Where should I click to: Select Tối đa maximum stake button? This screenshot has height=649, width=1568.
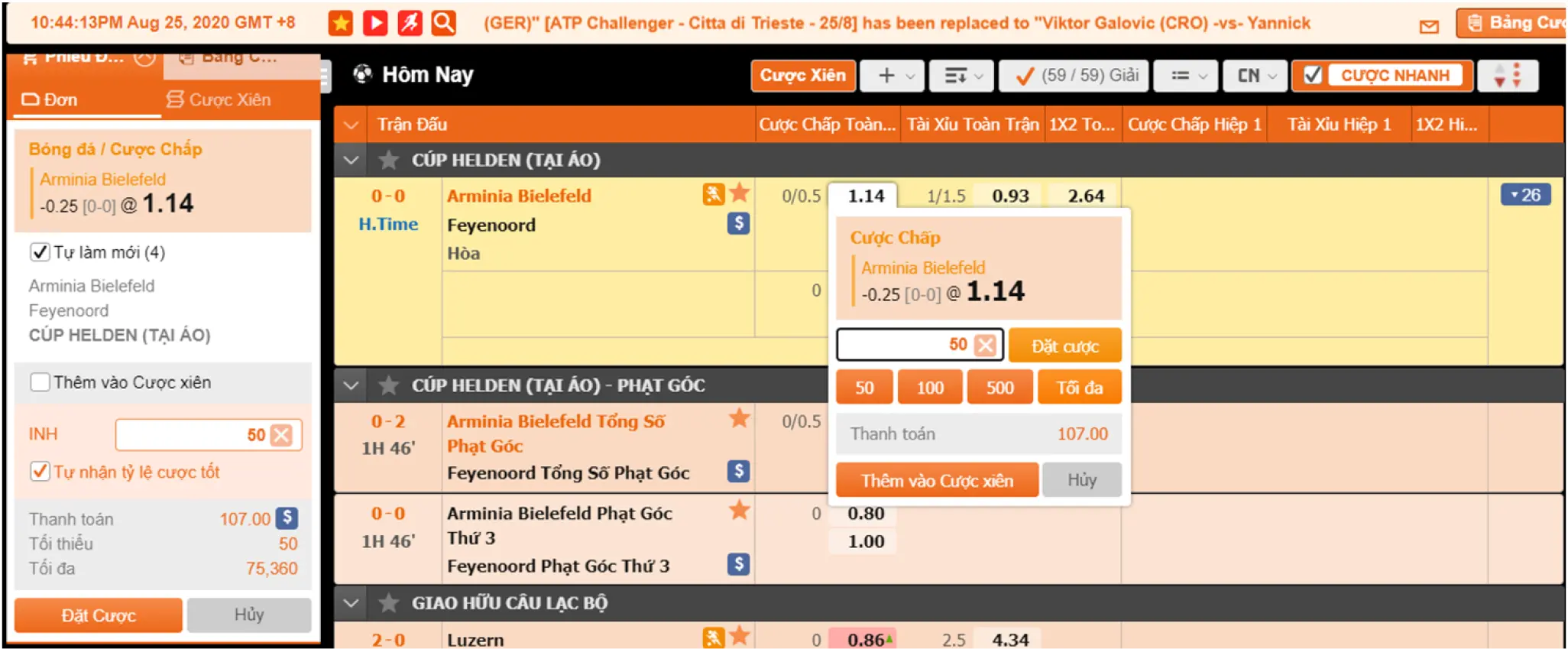pyautogui.click(x=1080, y=388)
